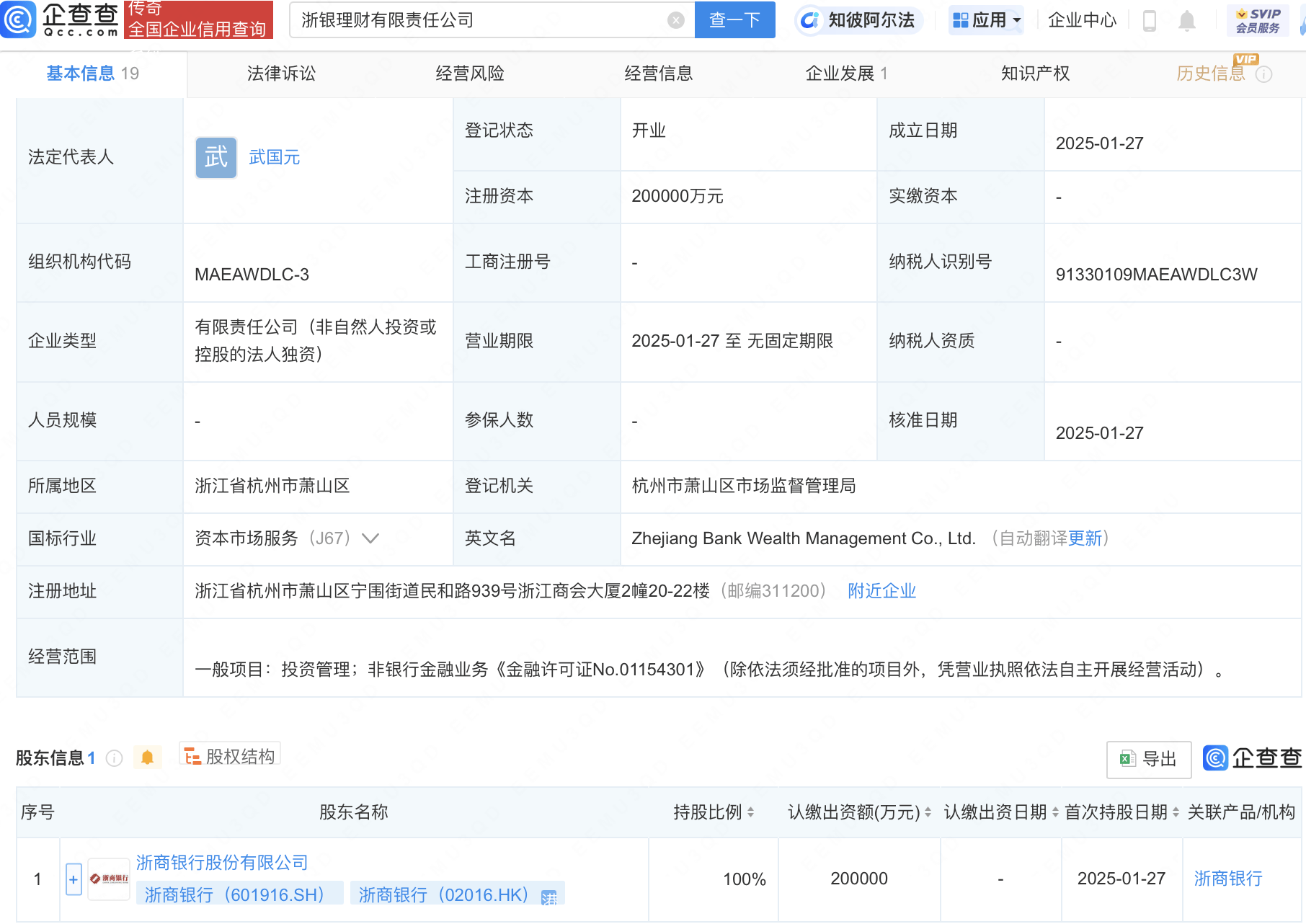Screen dimensions: 1306x924
Task: Click the region value 浙江省杭州市萧山区
Action: point(272,486)
